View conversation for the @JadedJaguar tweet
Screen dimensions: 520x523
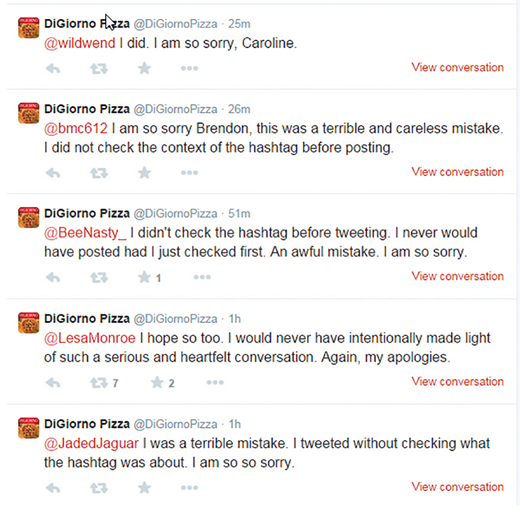[x=457, y=487]
